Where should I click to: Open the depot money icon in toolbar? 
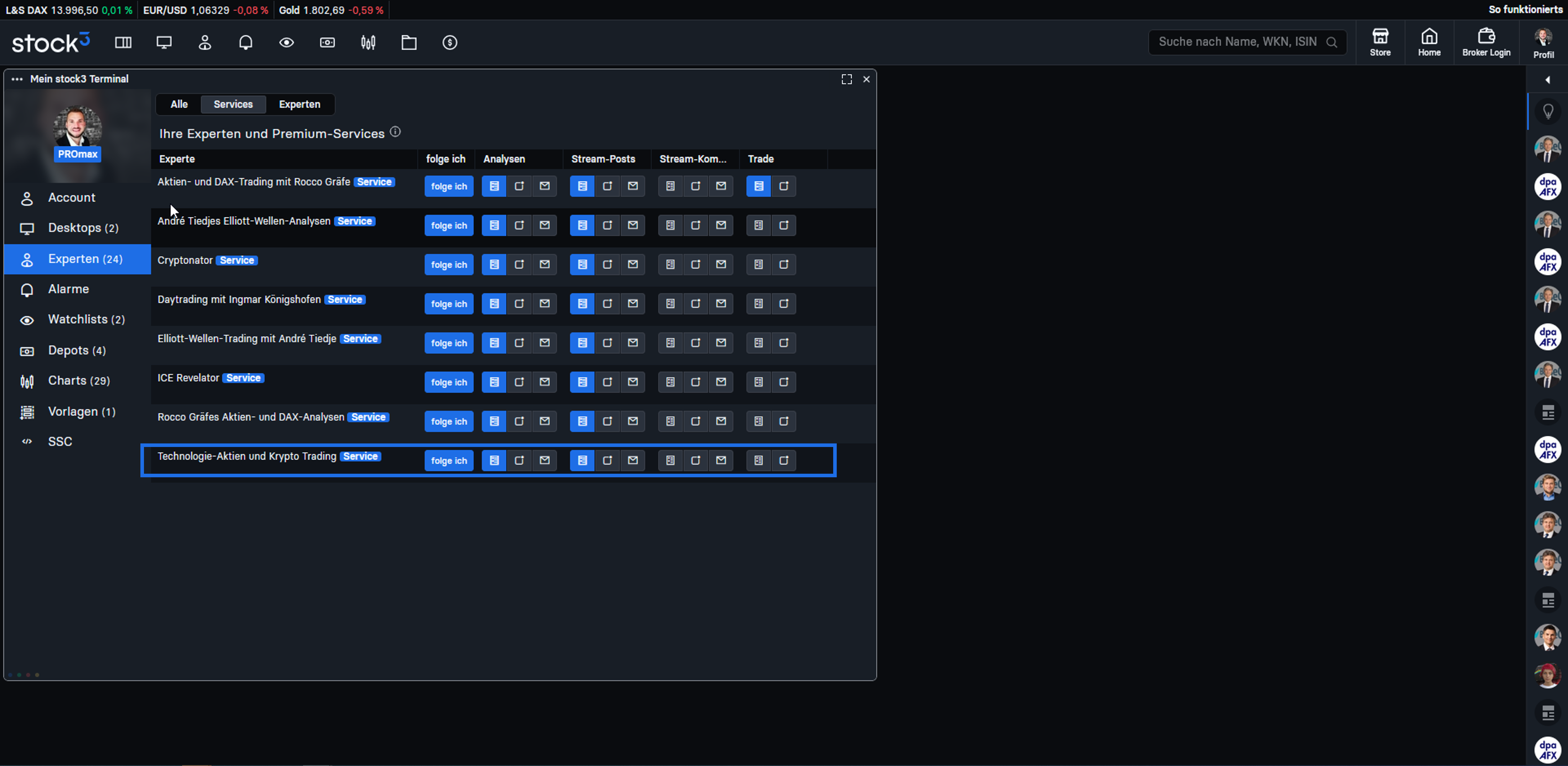pyautogui.click(x=327, y=43)
